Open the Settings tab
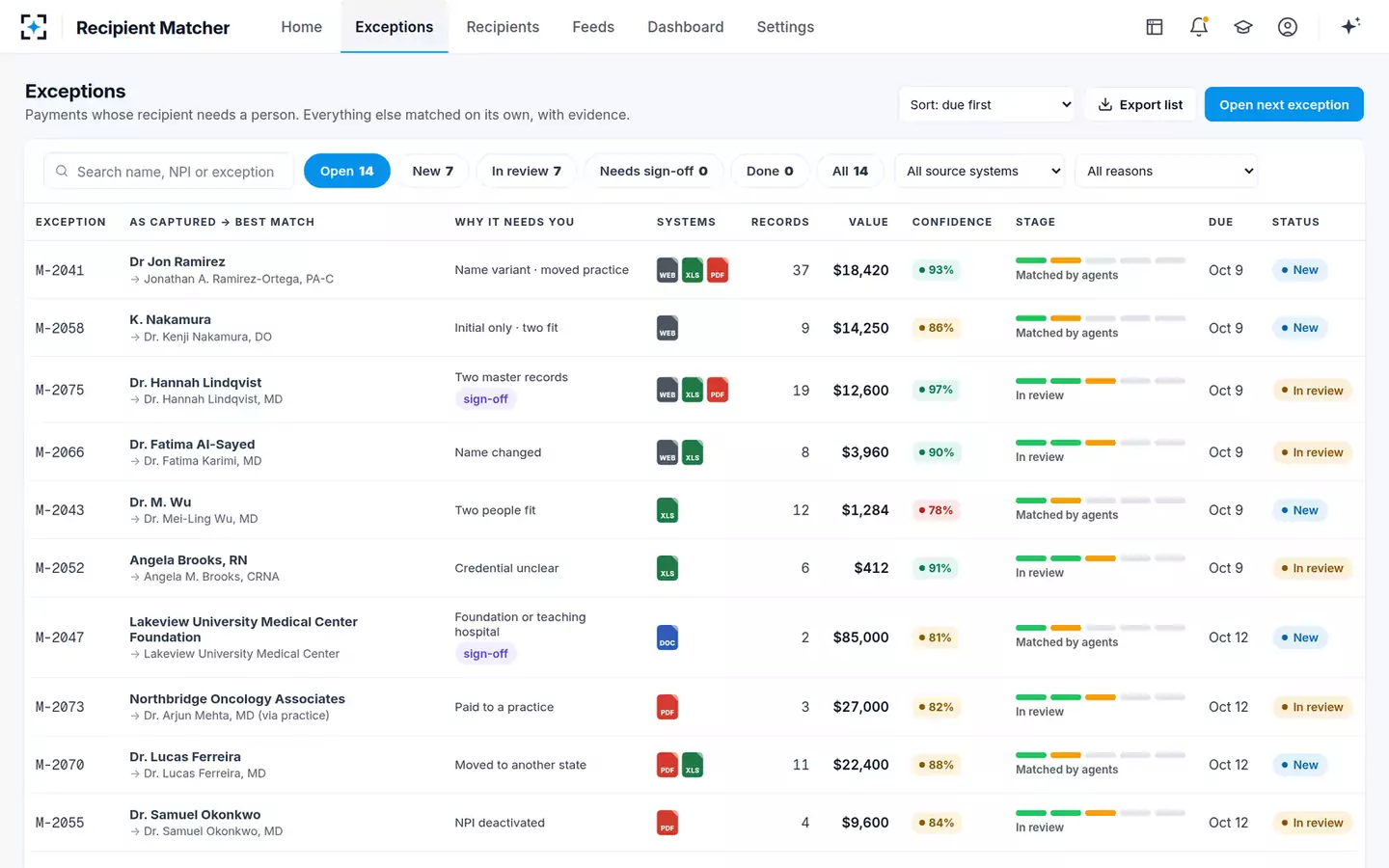The width and height of the screenshot is (1389, 868). tap(785, 27)
